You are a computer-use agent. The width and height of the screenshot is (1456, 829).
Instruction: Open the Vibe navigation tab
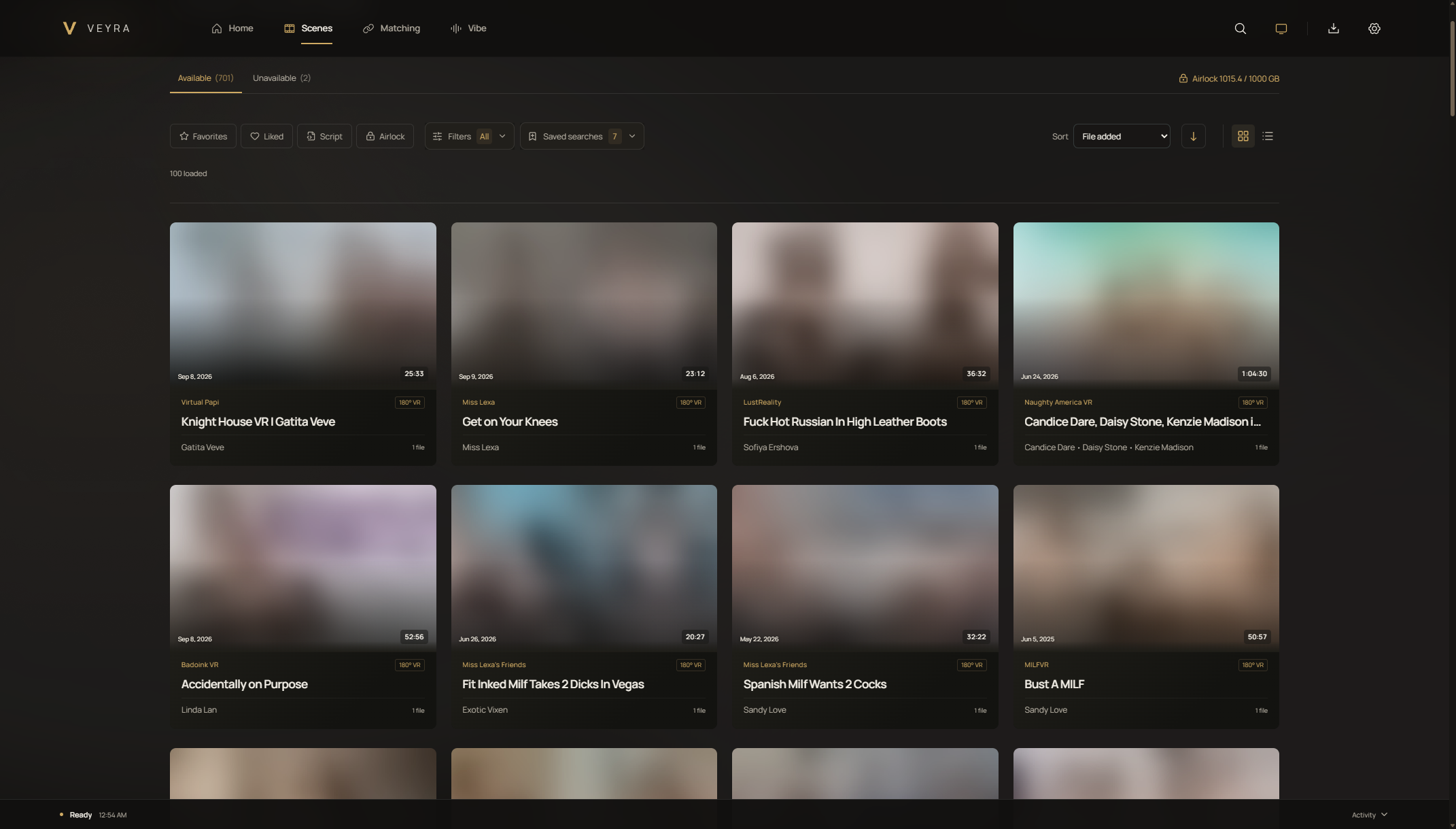(x=468, y=29)
